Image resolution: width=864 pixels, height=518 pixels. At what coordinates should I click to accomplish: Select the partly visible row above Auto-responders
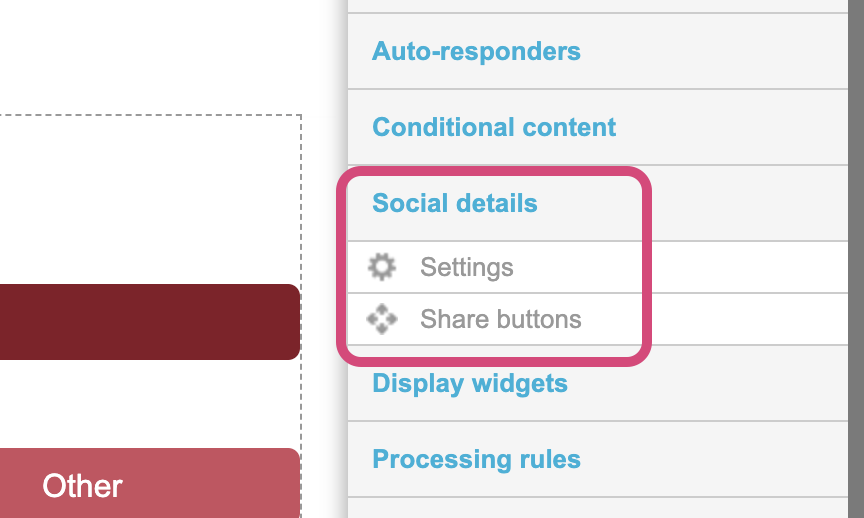coord(600,5)
